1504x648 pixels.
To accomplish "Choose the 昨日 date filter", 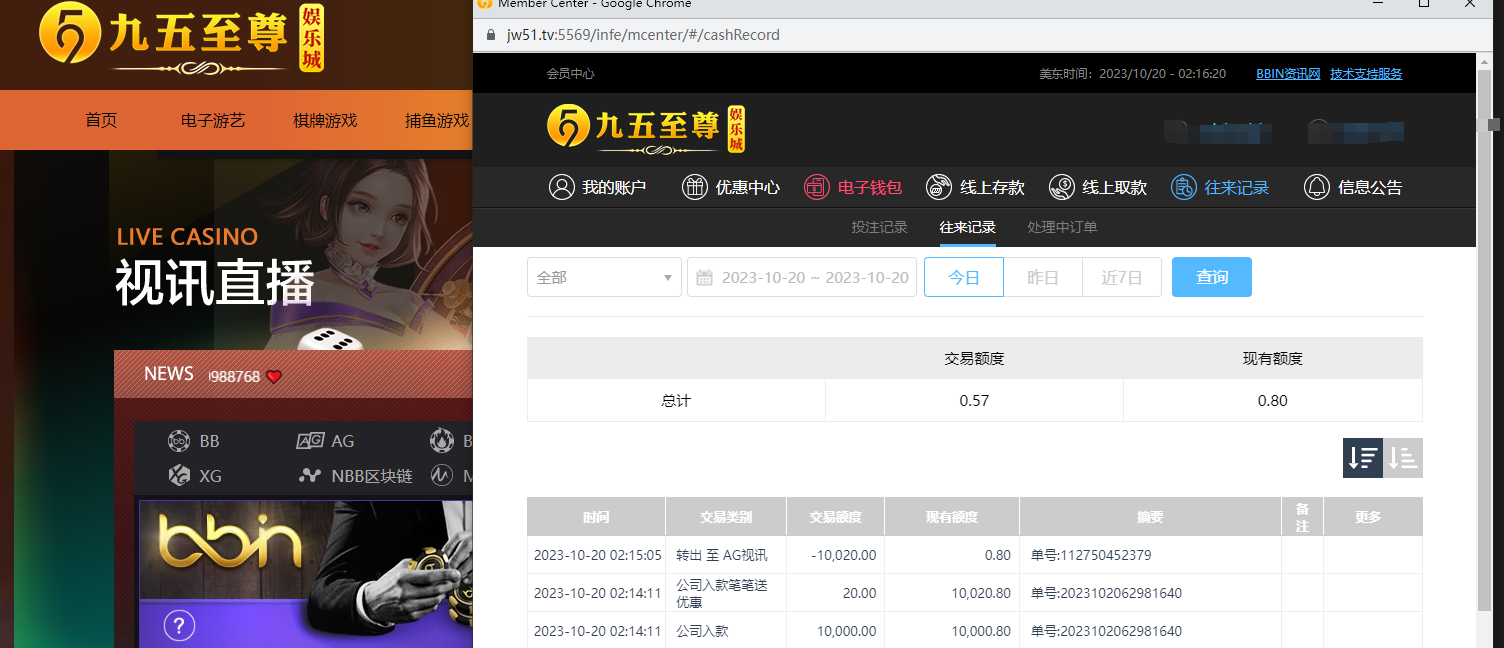I will (1042, 277).
